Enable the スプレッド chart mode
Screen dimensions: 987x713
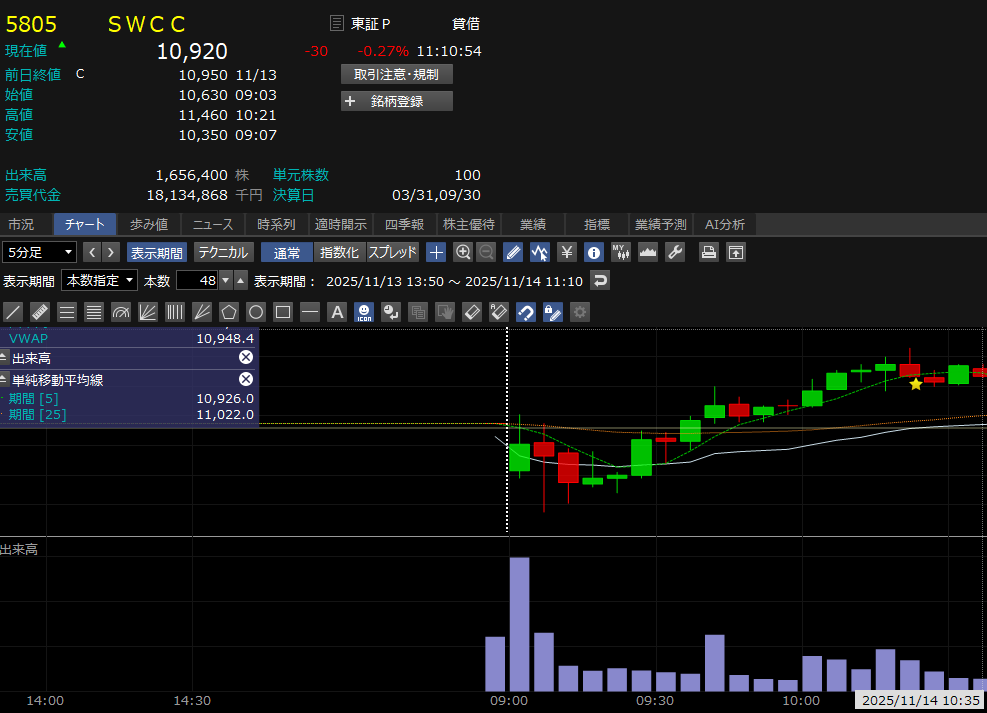click(x=393, y=252)
